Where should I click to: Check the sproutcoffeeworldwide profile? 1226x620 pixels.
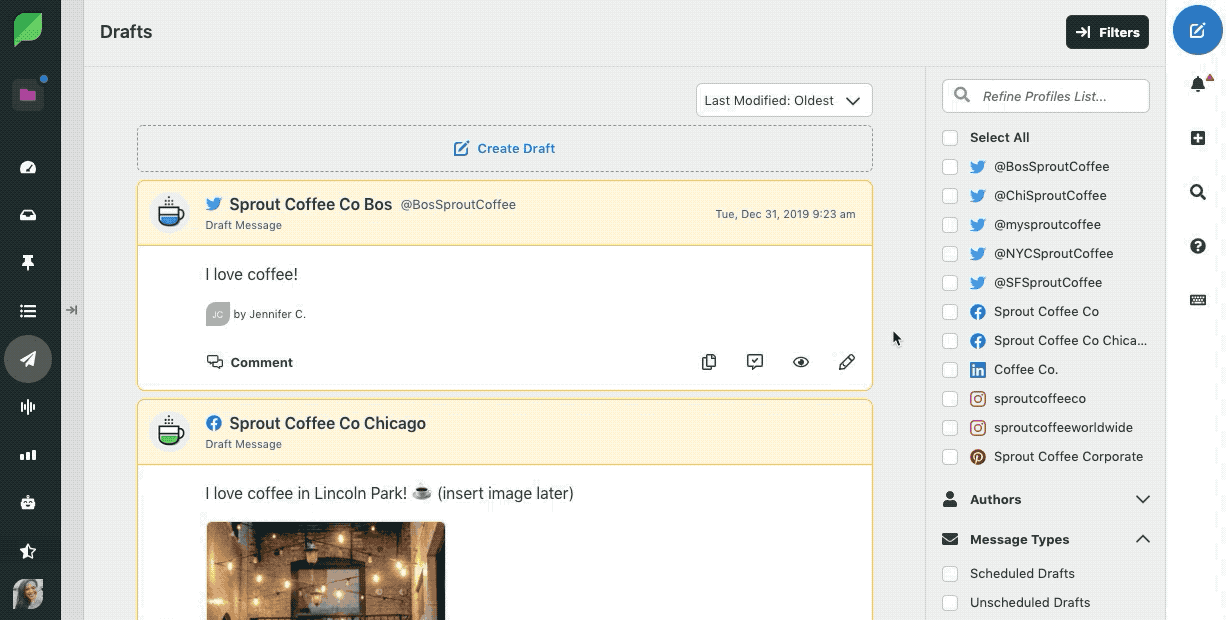pyautogui.click(x=950, y=428)
